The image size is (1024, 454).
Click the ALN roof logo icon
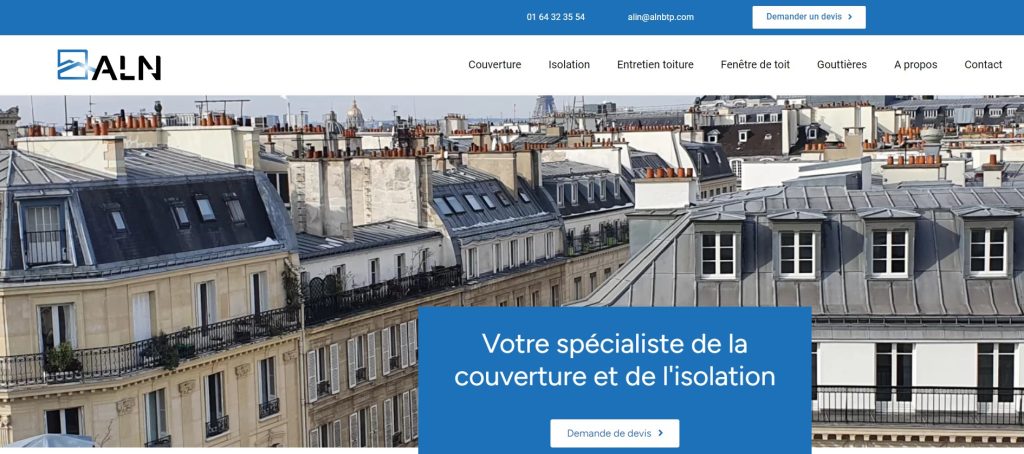(72, 65)
